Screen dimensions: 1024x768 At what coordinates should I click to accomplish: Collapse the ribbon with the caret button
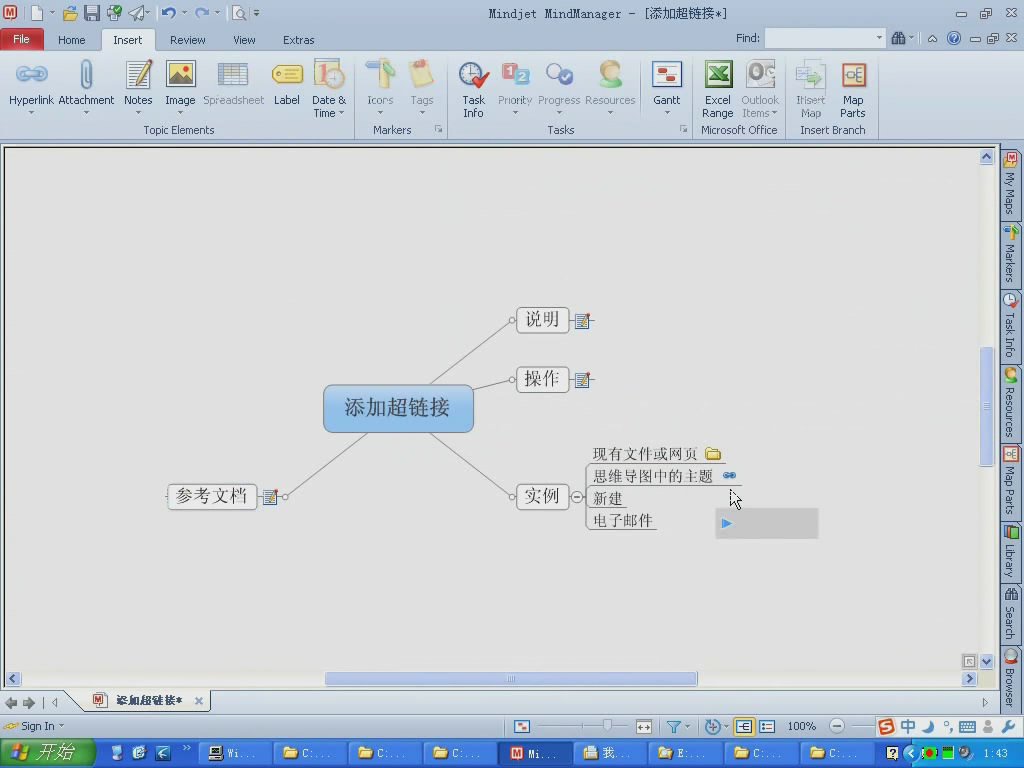[933, 39]
